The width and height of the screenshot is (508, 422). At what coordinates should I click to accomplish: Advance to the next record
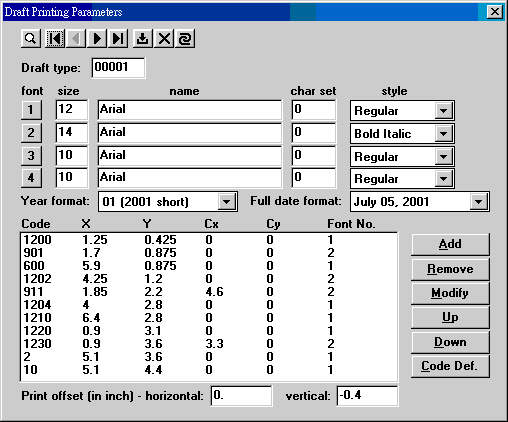[x=97, y=39]
